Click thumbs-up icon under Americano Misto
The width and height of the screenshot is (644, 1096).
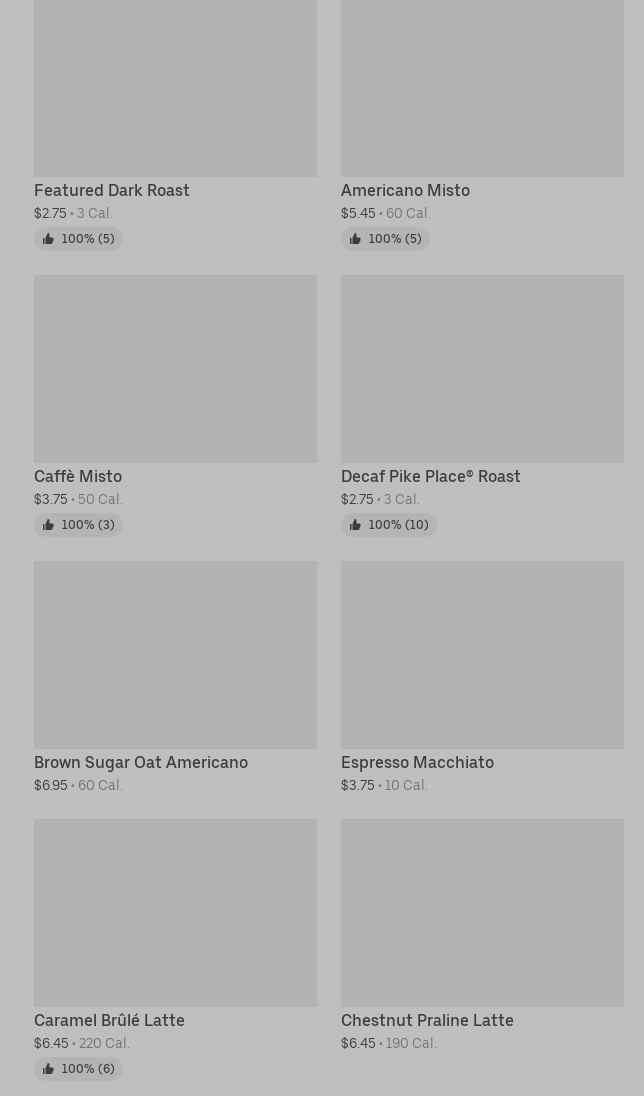[355, 239]
